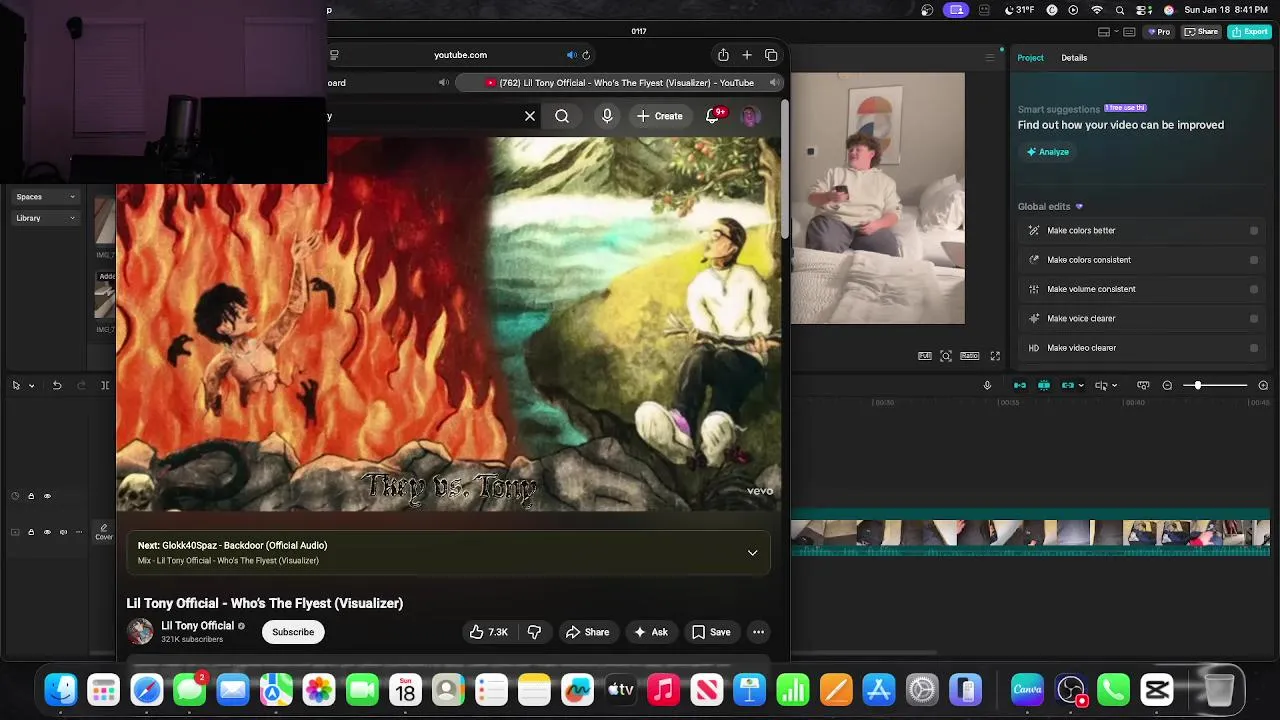Reload the youtube.com page
1280x720 pixels.
pyautogui.click(x=586, y=55)
